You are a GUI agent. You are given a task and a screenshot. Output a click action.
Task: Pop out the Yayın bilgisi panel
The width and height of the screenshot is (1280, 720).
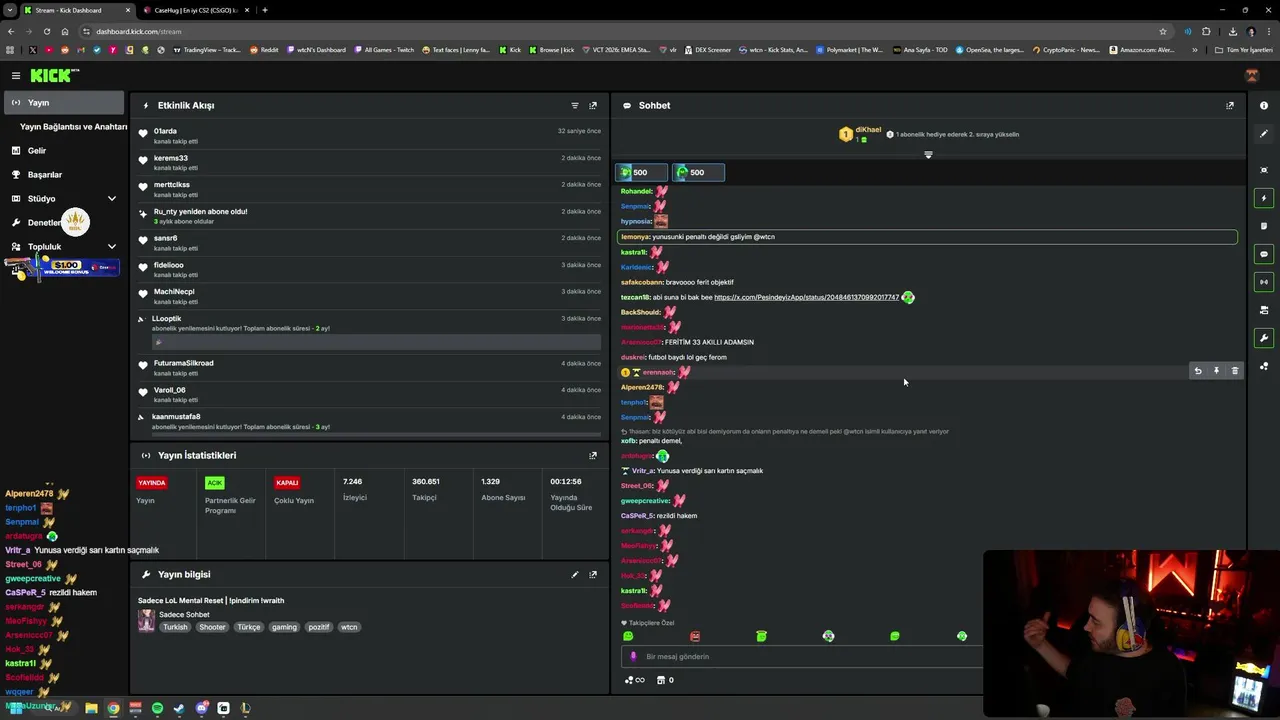pos(593,574)
